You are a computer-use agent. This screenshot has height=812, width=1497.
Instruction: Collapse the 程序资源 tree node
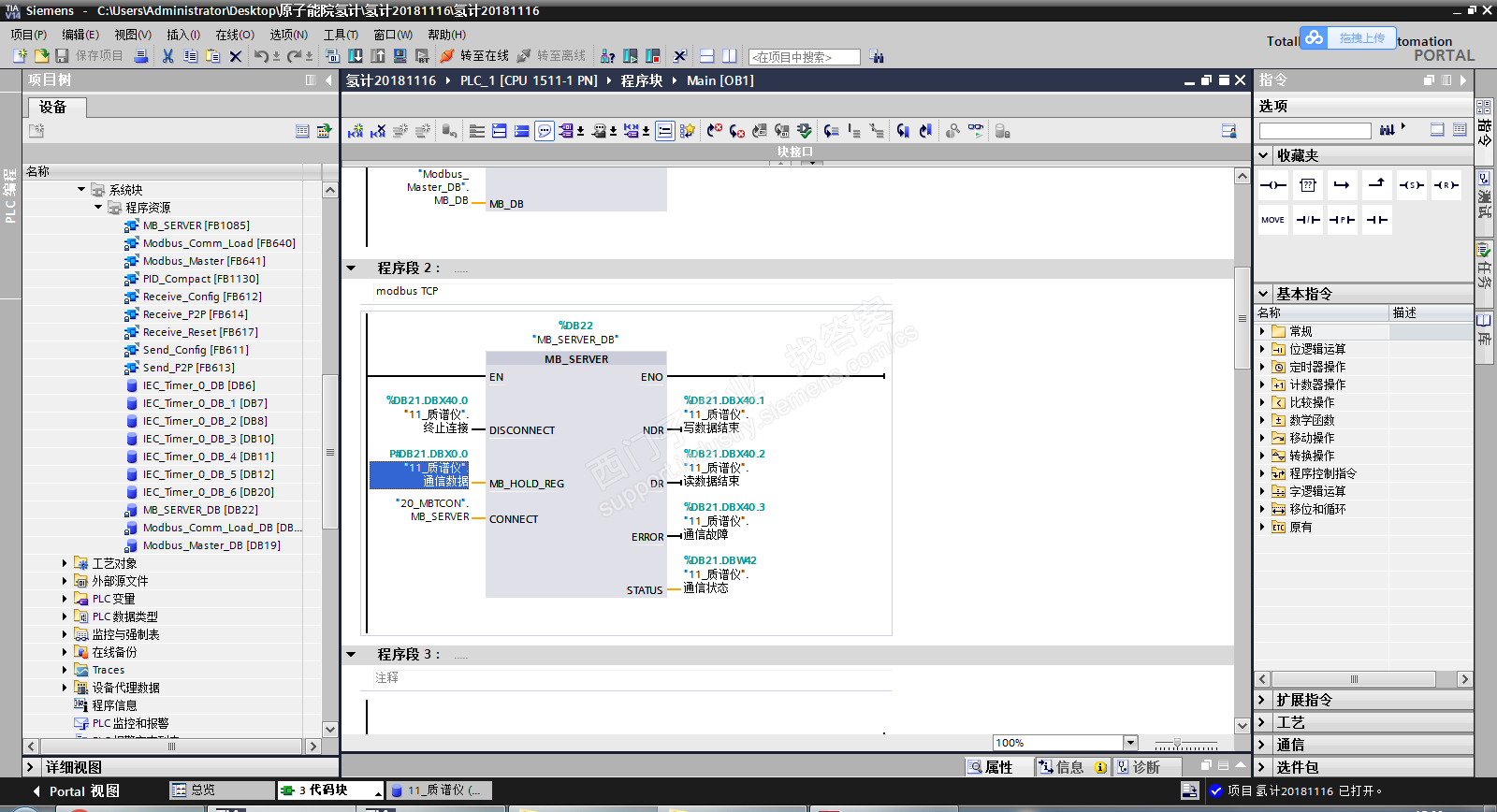pos(98,208)
